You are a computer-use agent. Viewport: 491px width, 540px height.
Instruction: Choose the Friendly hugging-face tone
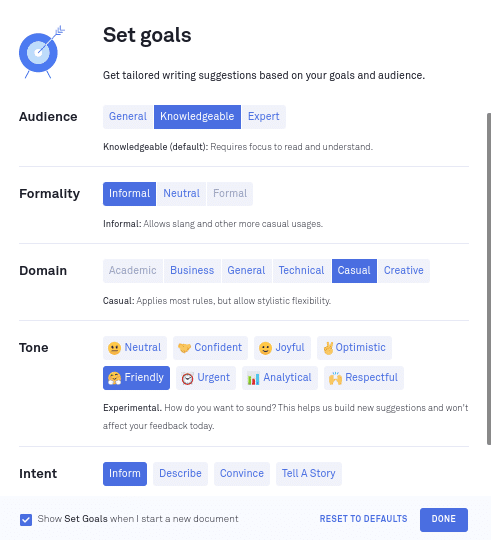(x=136, y=378)
